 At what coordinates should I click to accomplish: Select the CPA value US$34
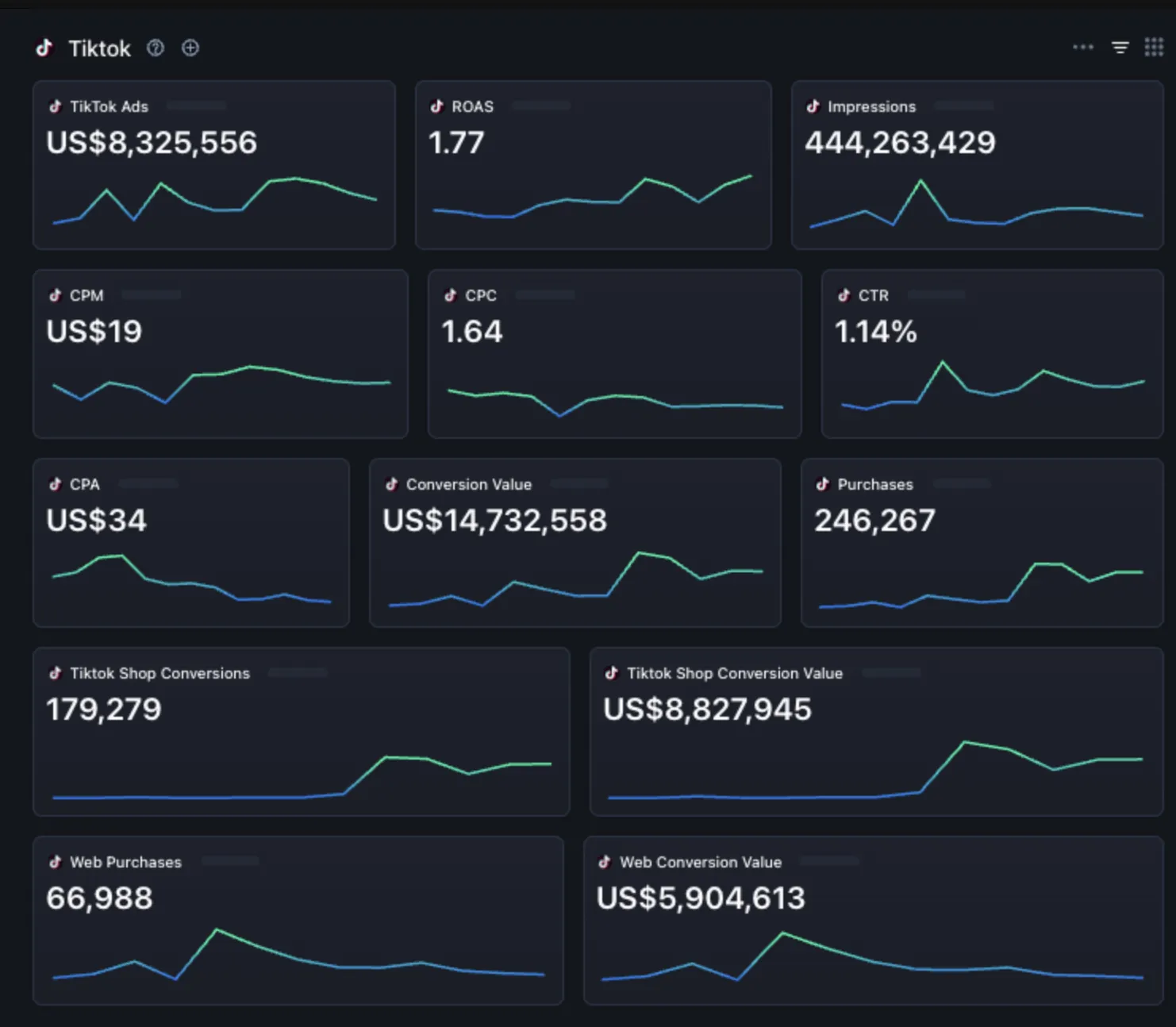tap(97, 521)
